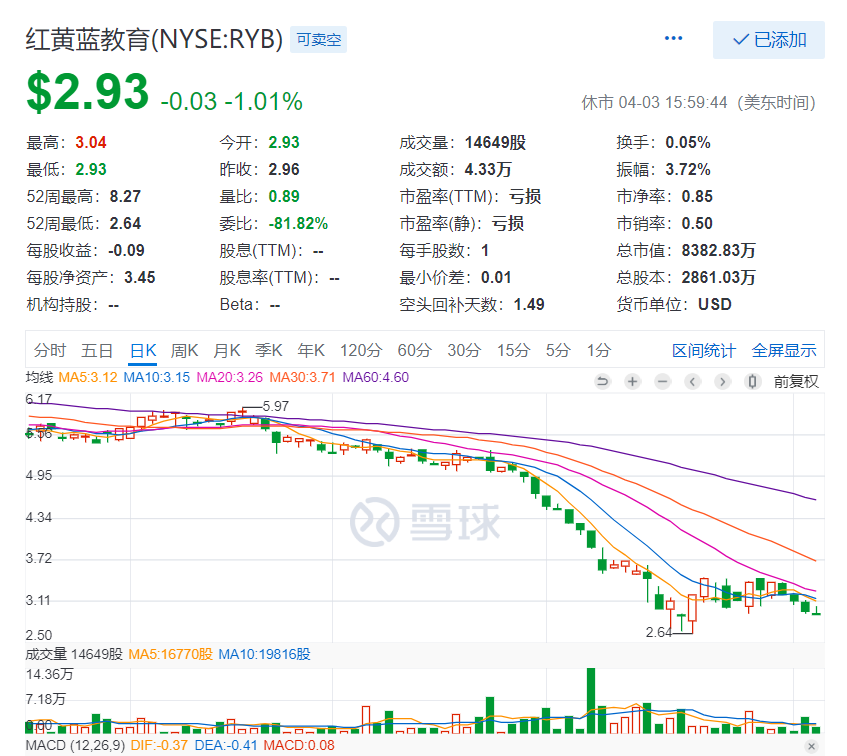Select the 季K quarterly candlestick tab

click(268, 350)
